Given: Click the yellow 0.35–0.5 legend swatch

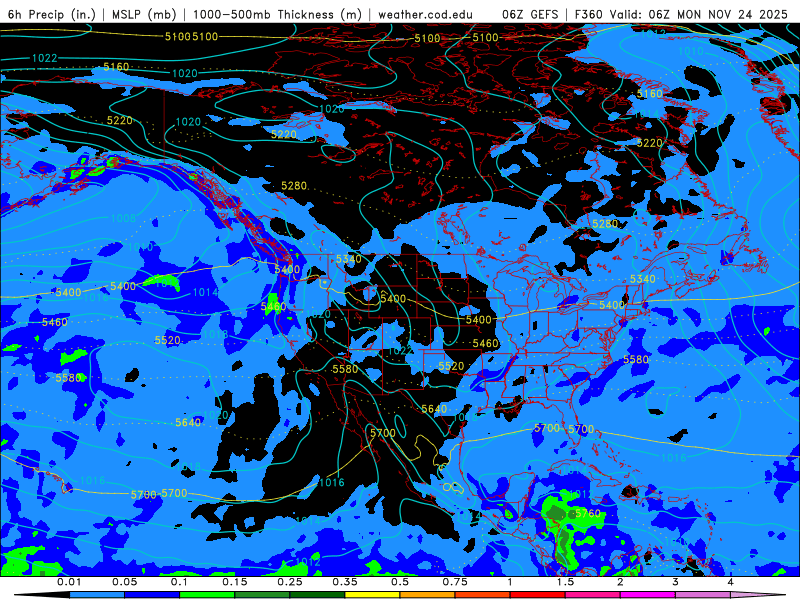Looking at the screenshot, I should click(x=372, y=595).
